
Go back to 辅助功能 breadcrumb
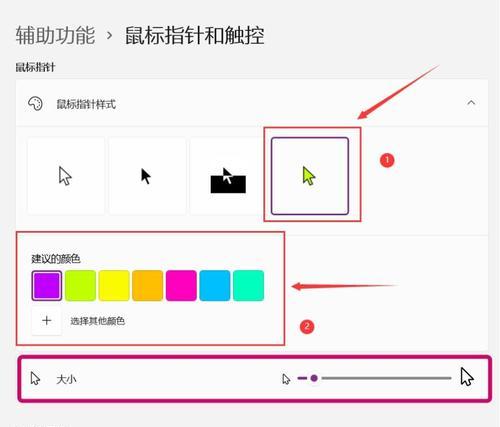point(55,35)
